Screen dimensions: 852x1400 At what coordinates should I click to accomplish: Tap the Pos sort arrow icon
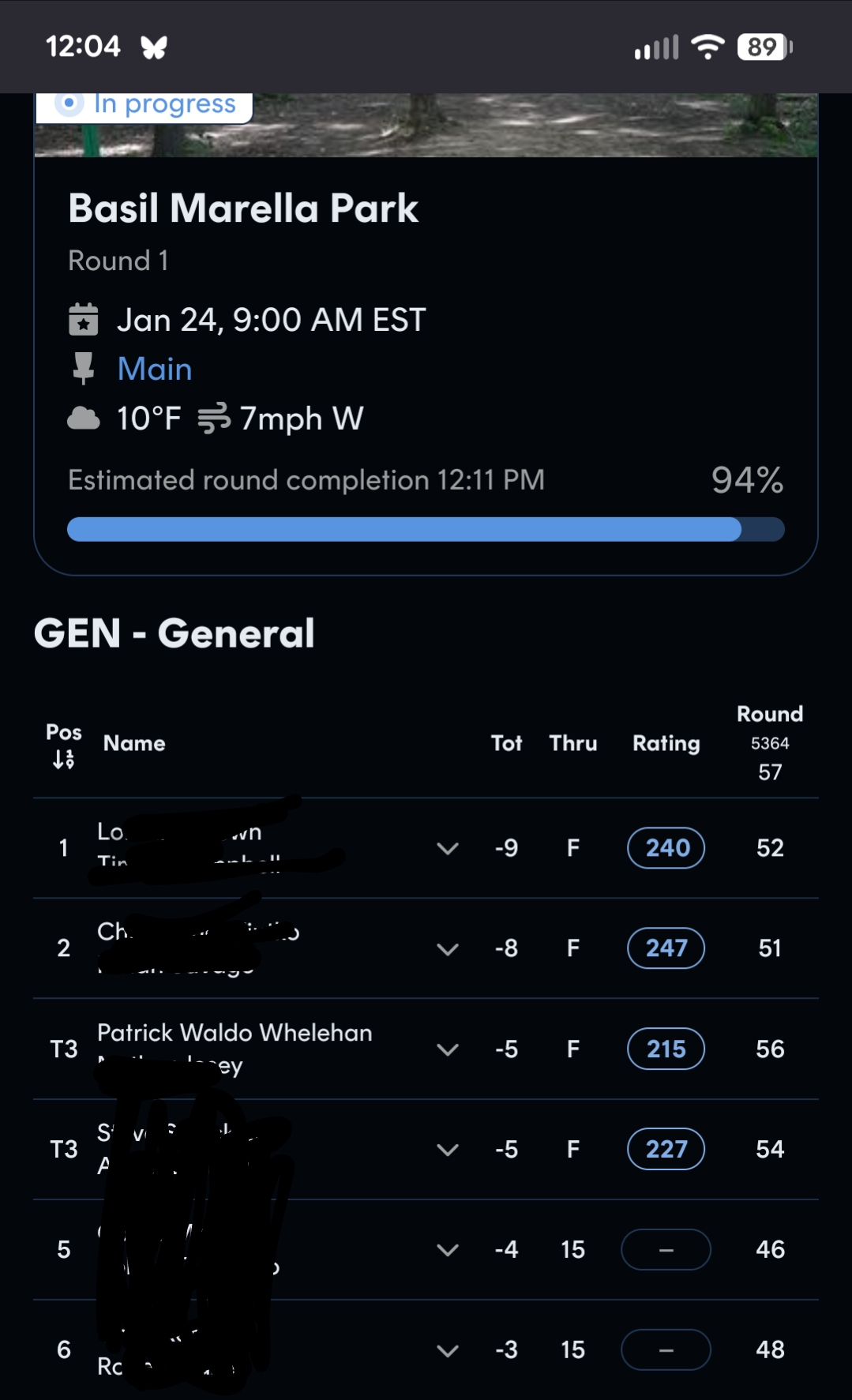[64, 760]
